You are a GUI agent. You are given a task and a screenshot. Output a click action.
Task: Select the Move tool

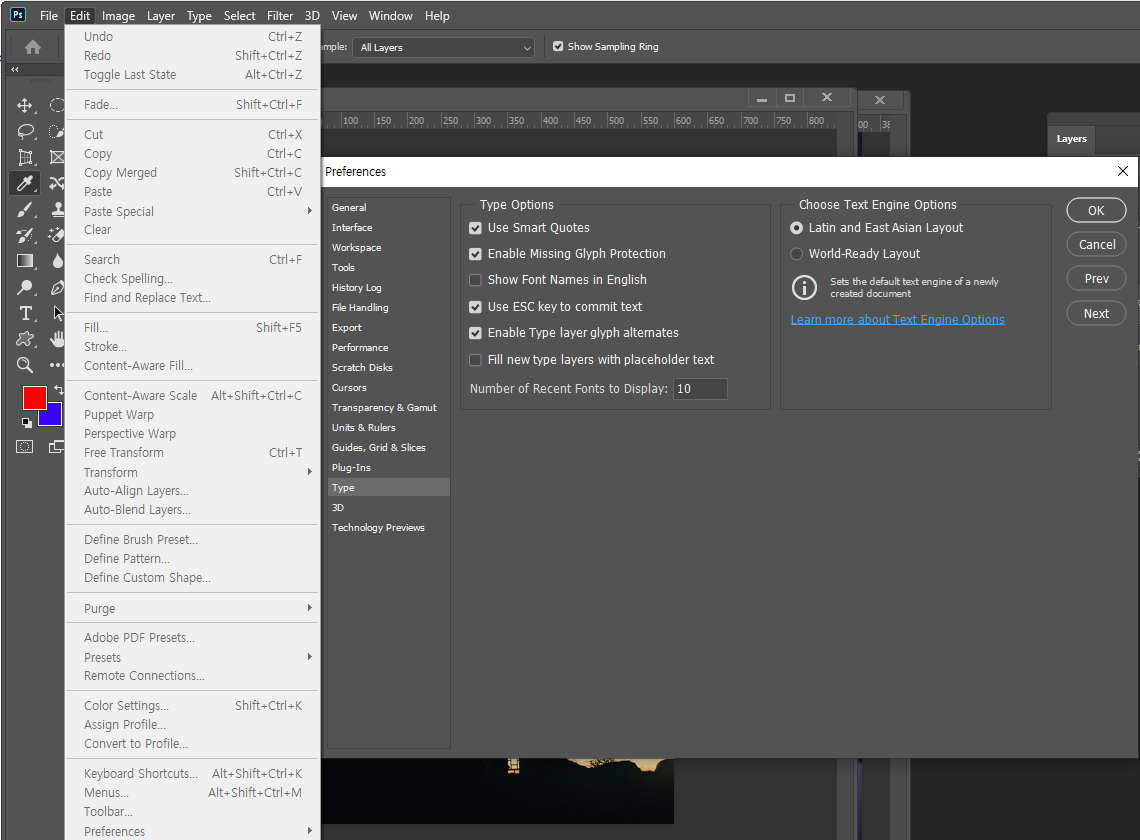(x=25, y=105)
